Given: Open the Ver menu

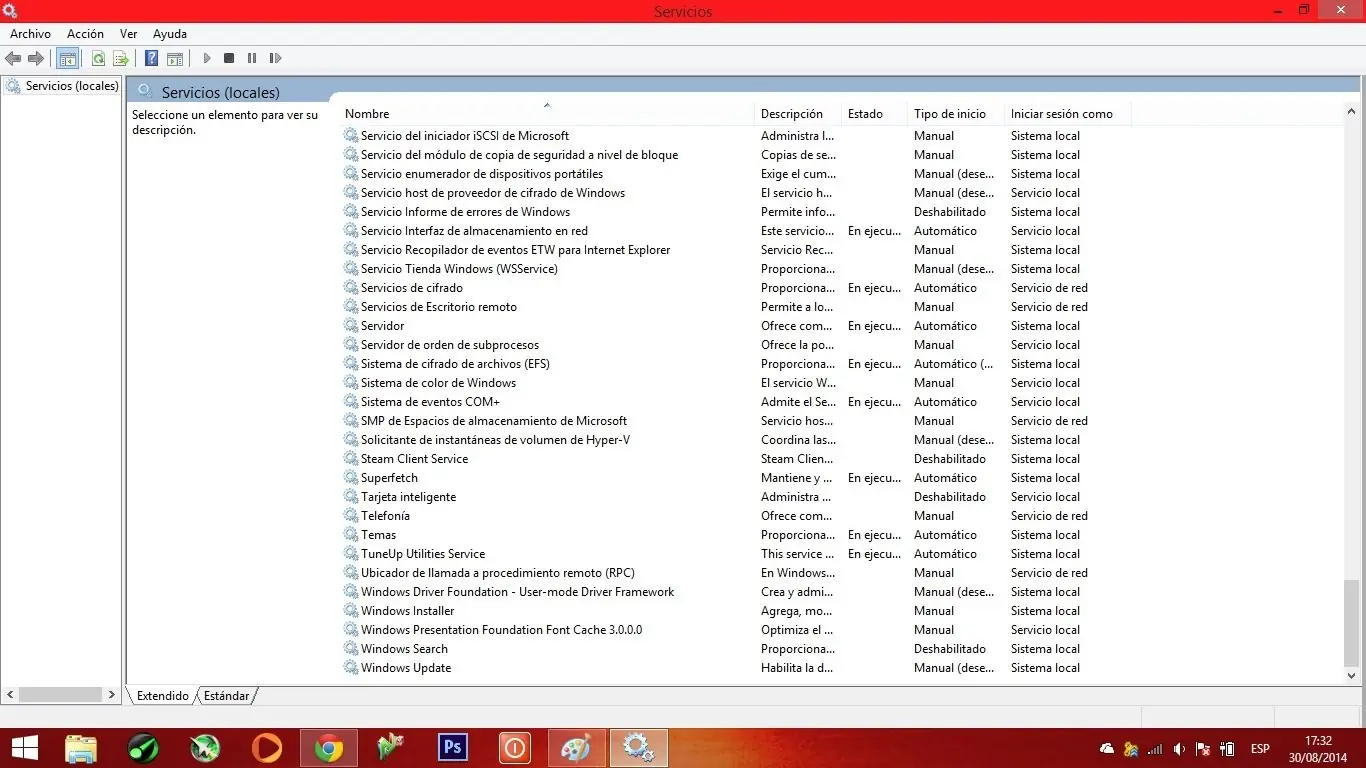Looking at the screenshot, I should 128,34.
